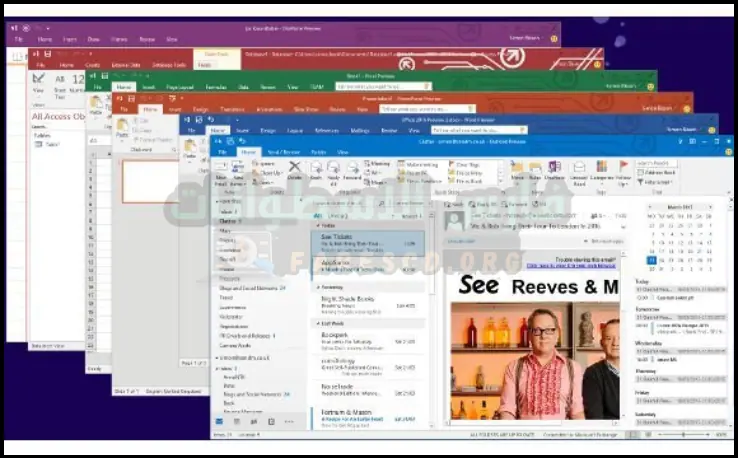738x458 pixels.
Task: Go to next month in mini calendar
Action: click(710, 207)
